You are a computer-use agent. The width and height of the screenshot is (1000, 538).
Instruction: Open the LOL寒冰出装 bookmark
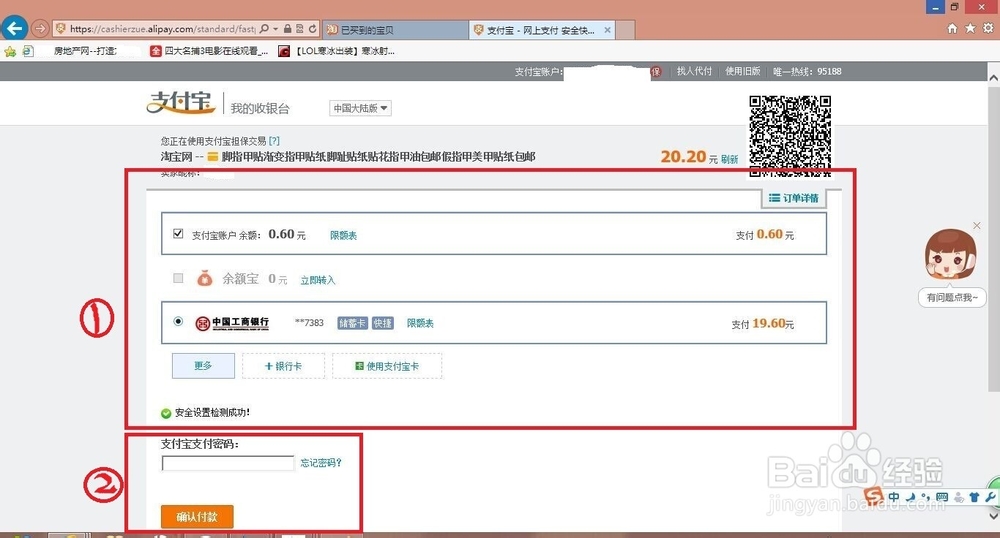click(x=337, y=51)
